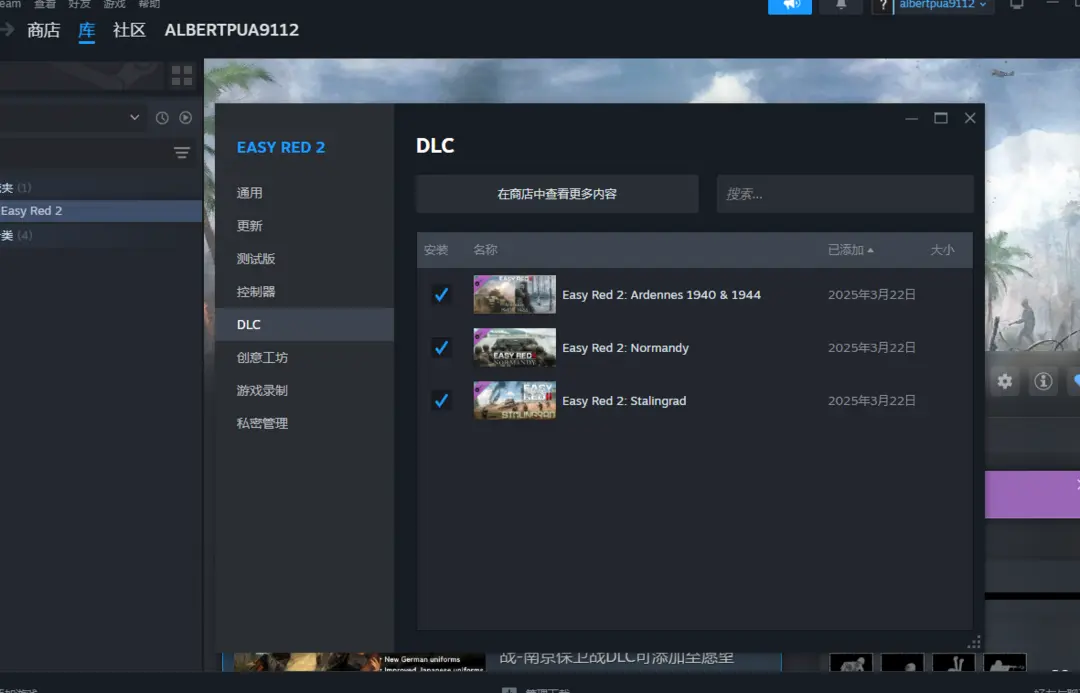Click the announcements megaphone icon
This screenshot has width=1080, height=693.
(x=789, y=6)
